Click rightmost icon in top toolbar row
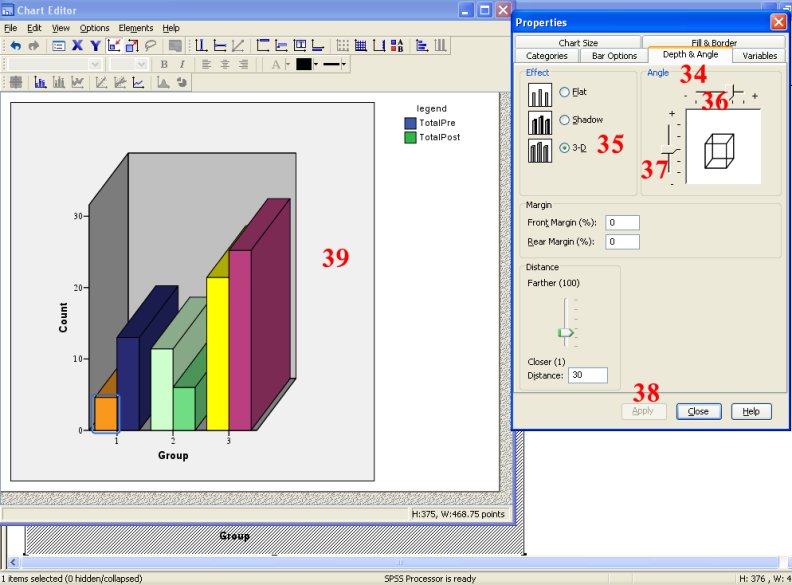Image resolution: width=792 pixels, height=585 pixels. point(440,46)
